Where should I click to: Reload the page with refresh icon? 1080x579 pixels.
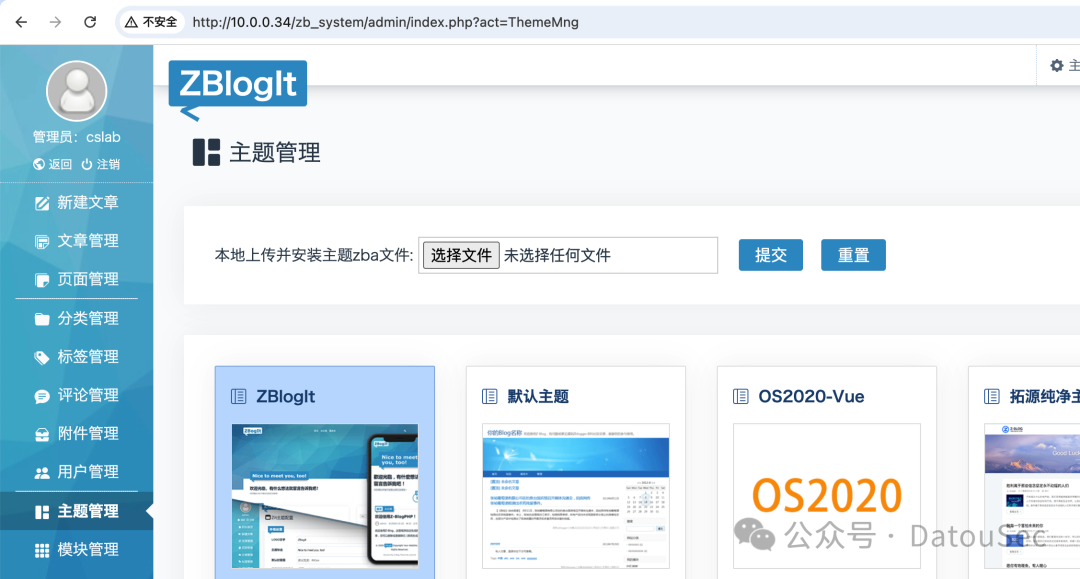click(90, 22)
